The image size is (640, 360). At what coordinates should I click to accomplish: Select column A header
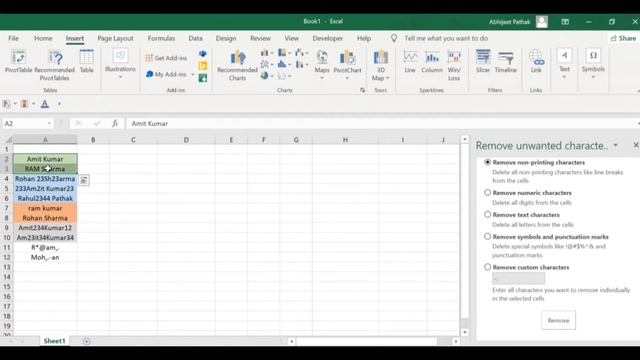[45, 140]
